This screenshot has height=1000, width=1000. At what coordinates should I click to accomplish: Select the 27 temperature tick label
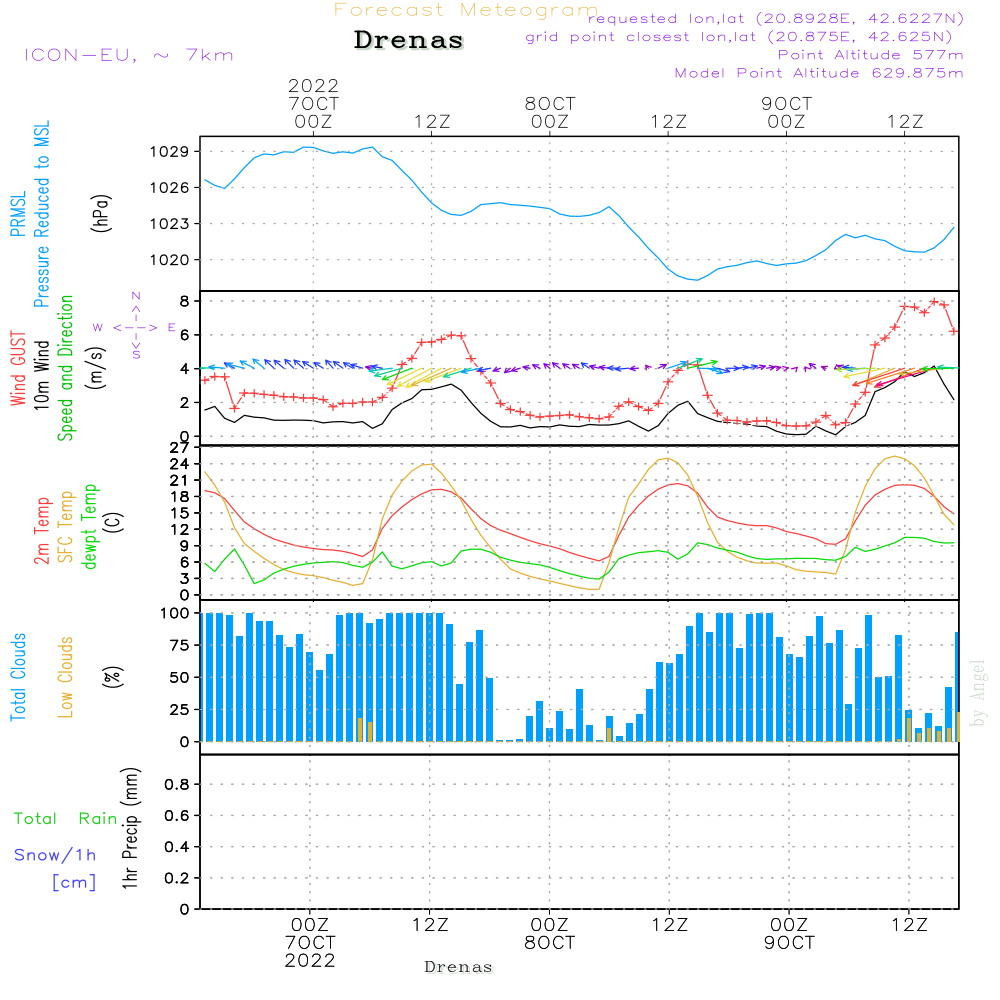[180, 448]
